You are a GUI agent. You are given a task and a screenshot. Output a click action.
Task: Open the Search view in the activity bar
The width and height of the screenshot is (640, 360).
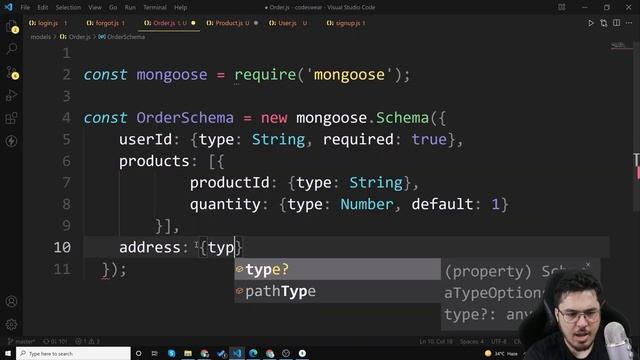(11, 49)
